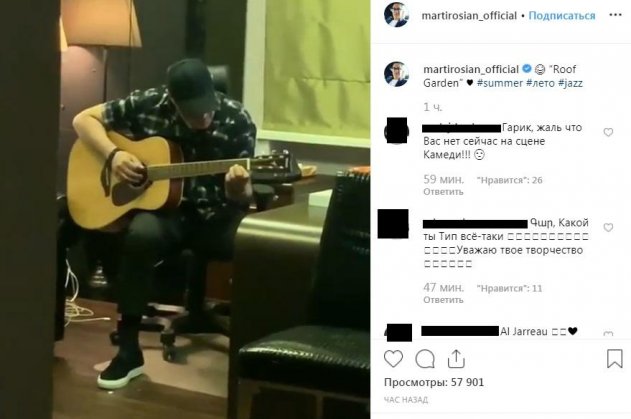631x419 pixels.
Task: Like the Al Jarreau comment
Action: (608, 334)
